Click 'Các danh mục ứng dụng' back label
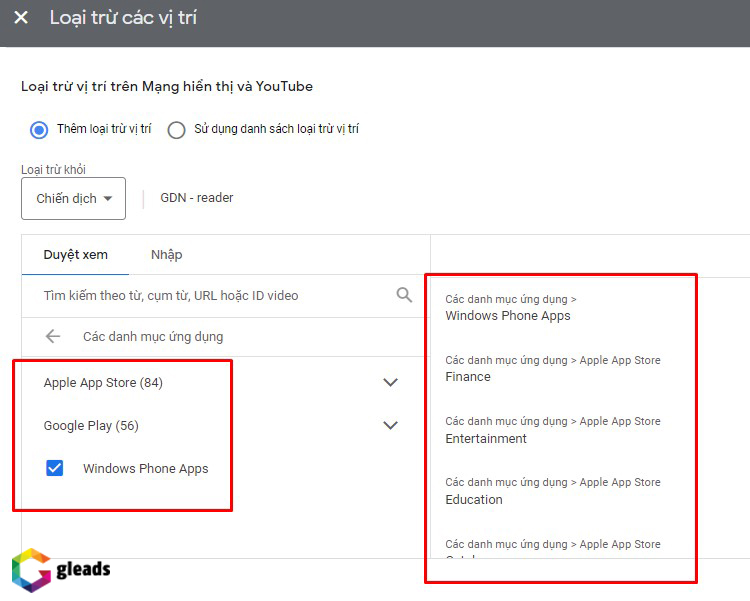 (153, 337)
